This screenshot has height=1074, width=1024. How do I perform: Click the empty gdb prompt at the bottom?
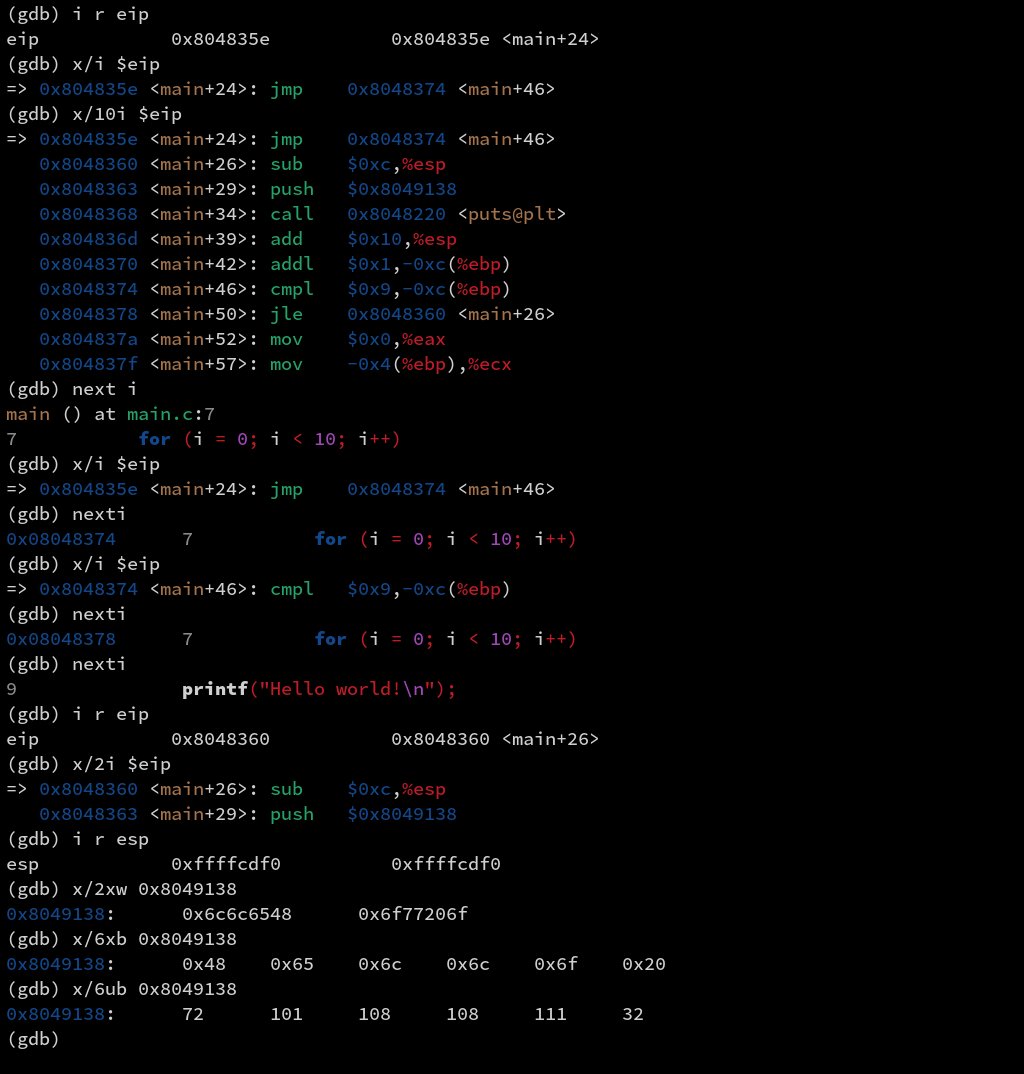33,1039
